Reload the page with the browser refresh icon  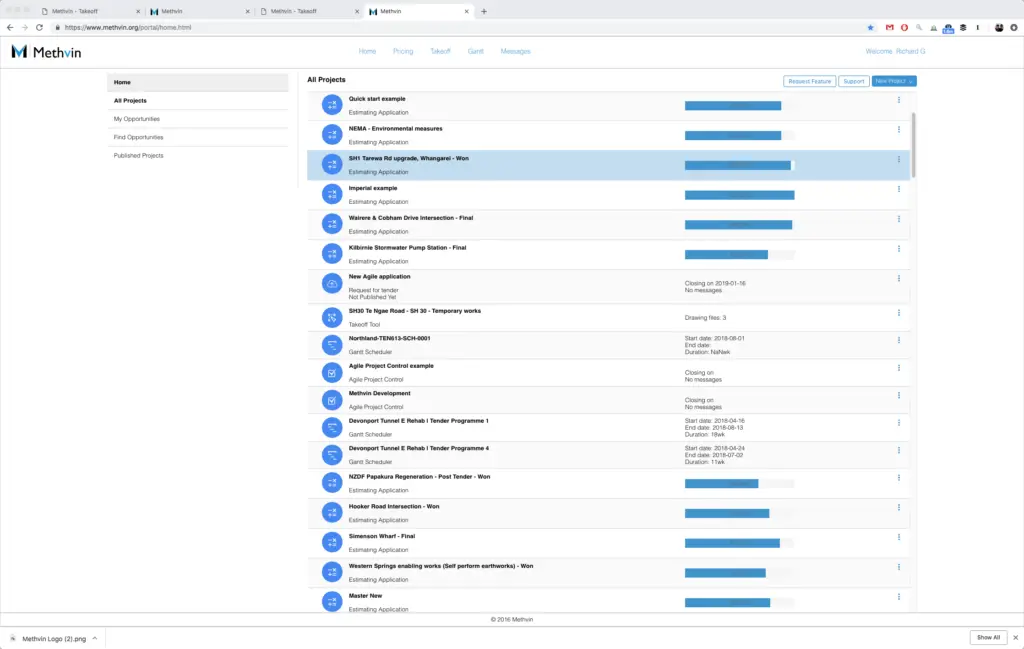click(x=39, y=27)
